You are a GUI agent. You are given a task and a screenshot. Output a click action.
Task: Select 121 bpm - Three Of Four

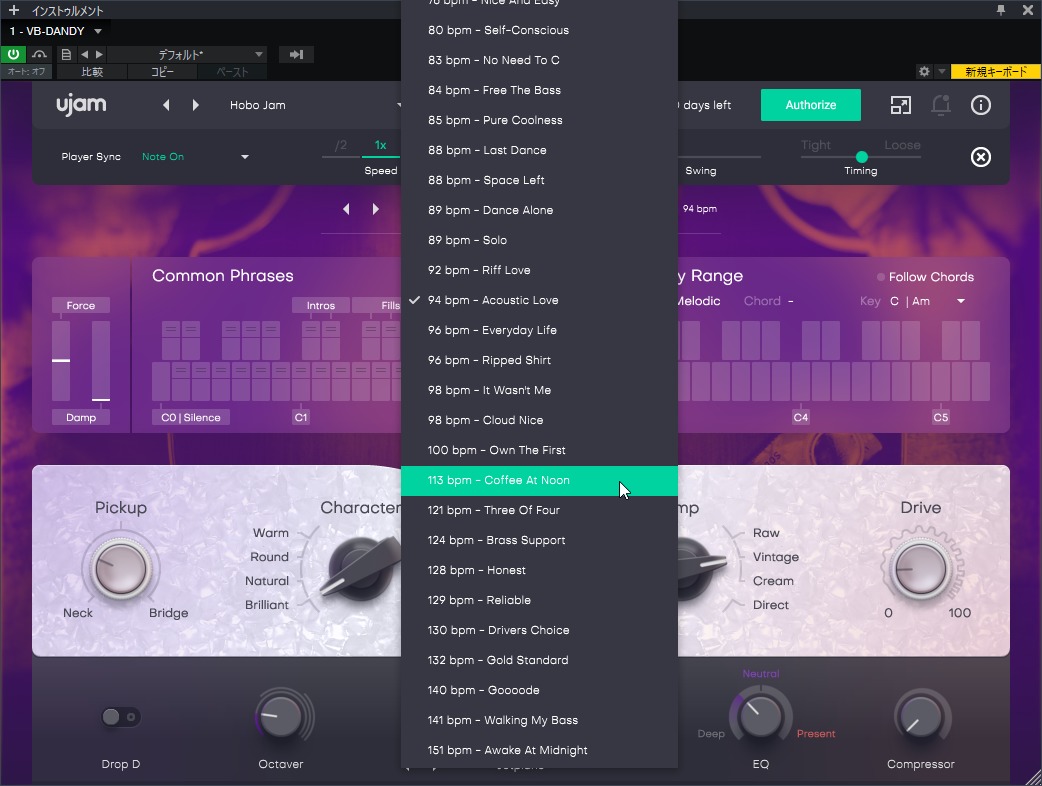tap(539, 510)
